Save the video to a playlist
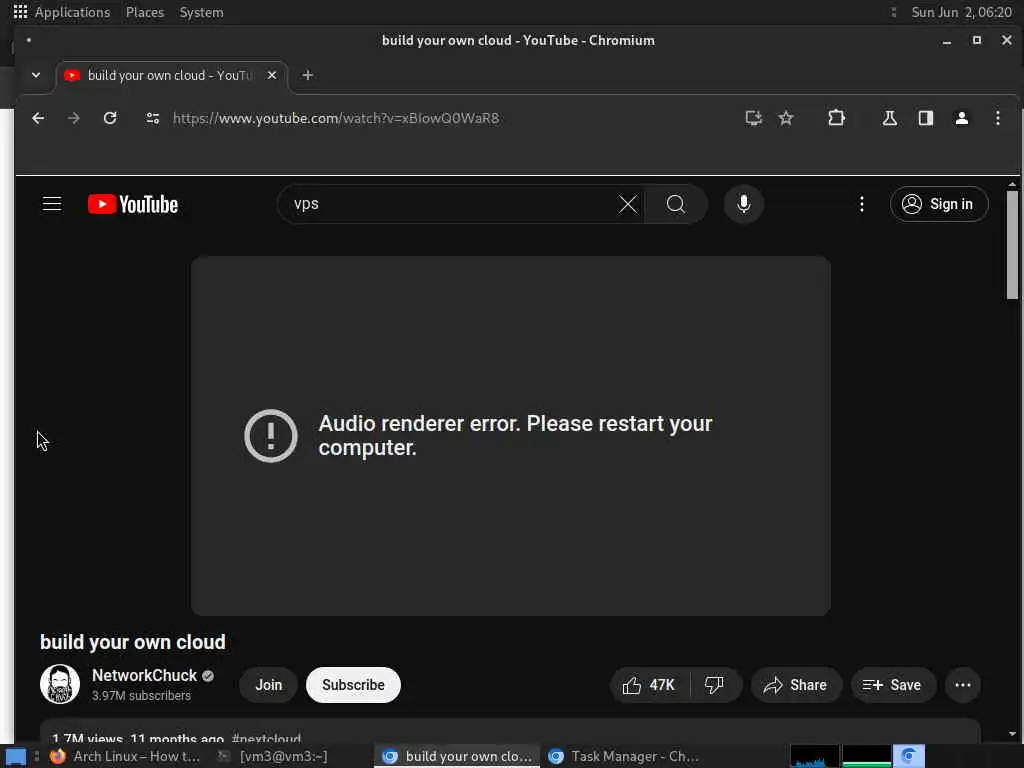The width and height of the screenshot is (1024, 768). (893, 685)
